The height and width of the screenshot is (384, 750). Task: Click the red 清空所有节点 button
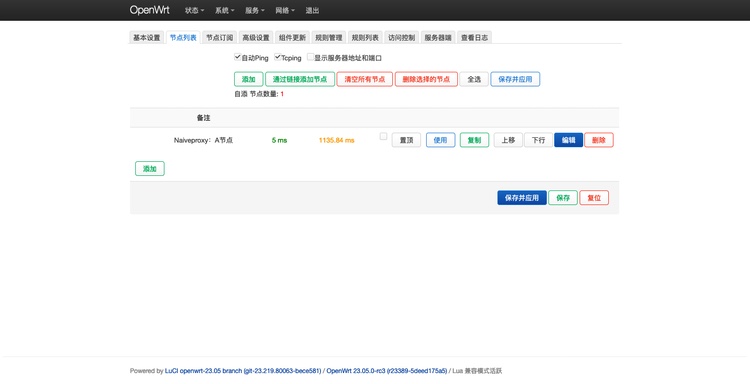coord(364,79)
